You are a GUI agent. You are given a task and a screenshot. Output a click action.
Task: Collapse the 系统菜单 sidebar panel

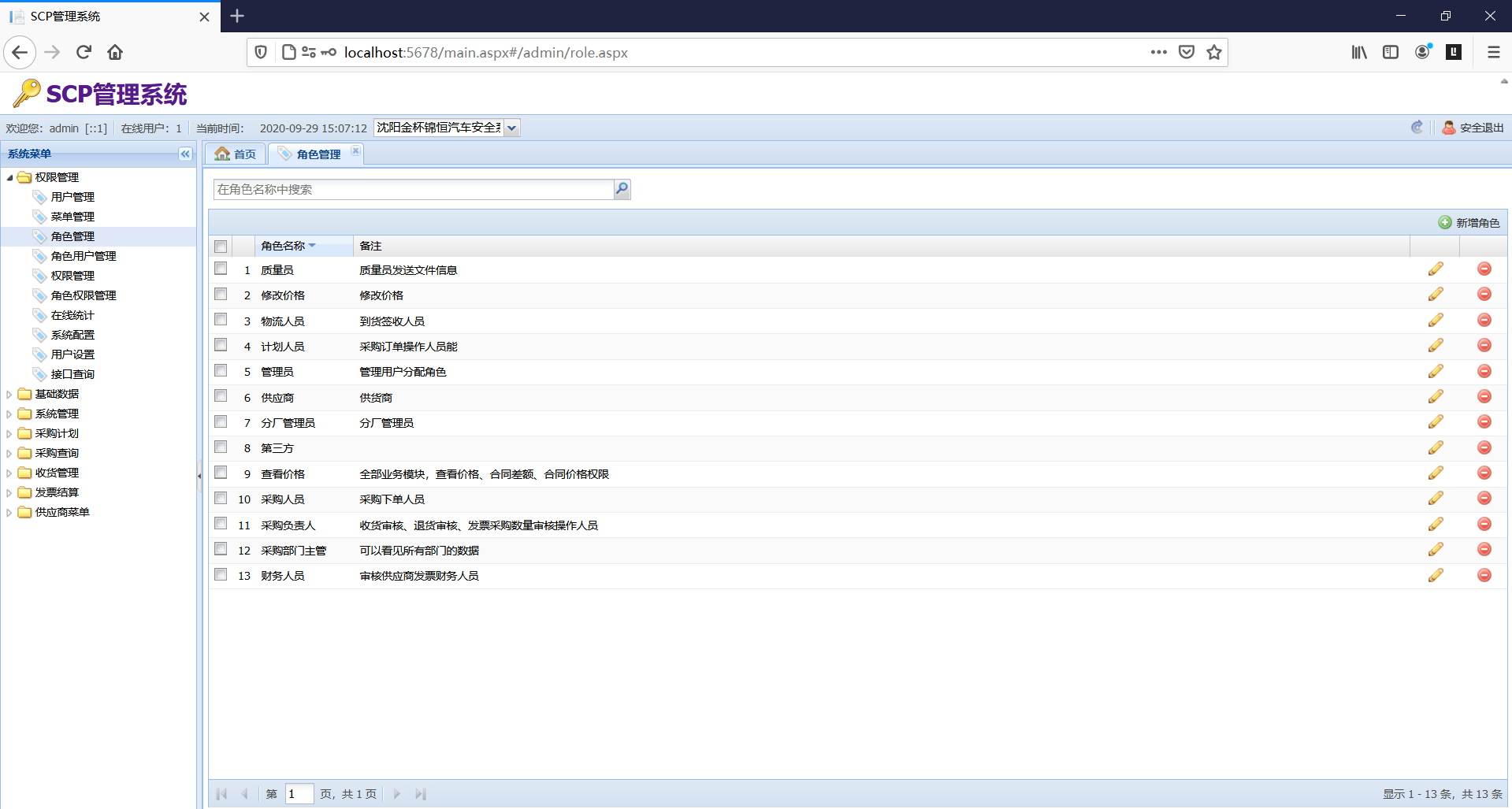(x=185, y=154)
